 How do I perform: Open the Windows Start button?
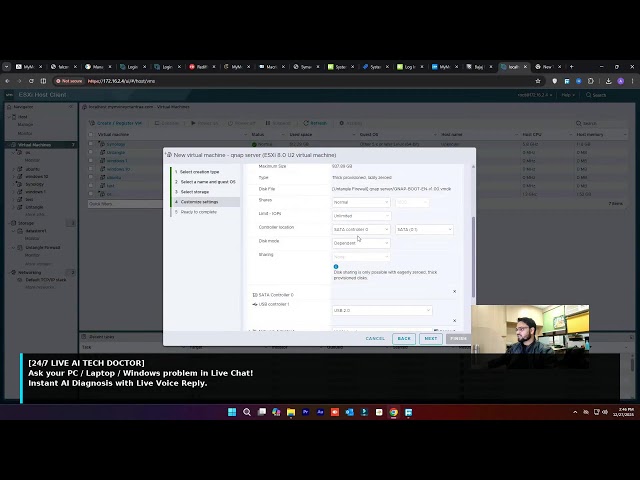coord(232,412)
